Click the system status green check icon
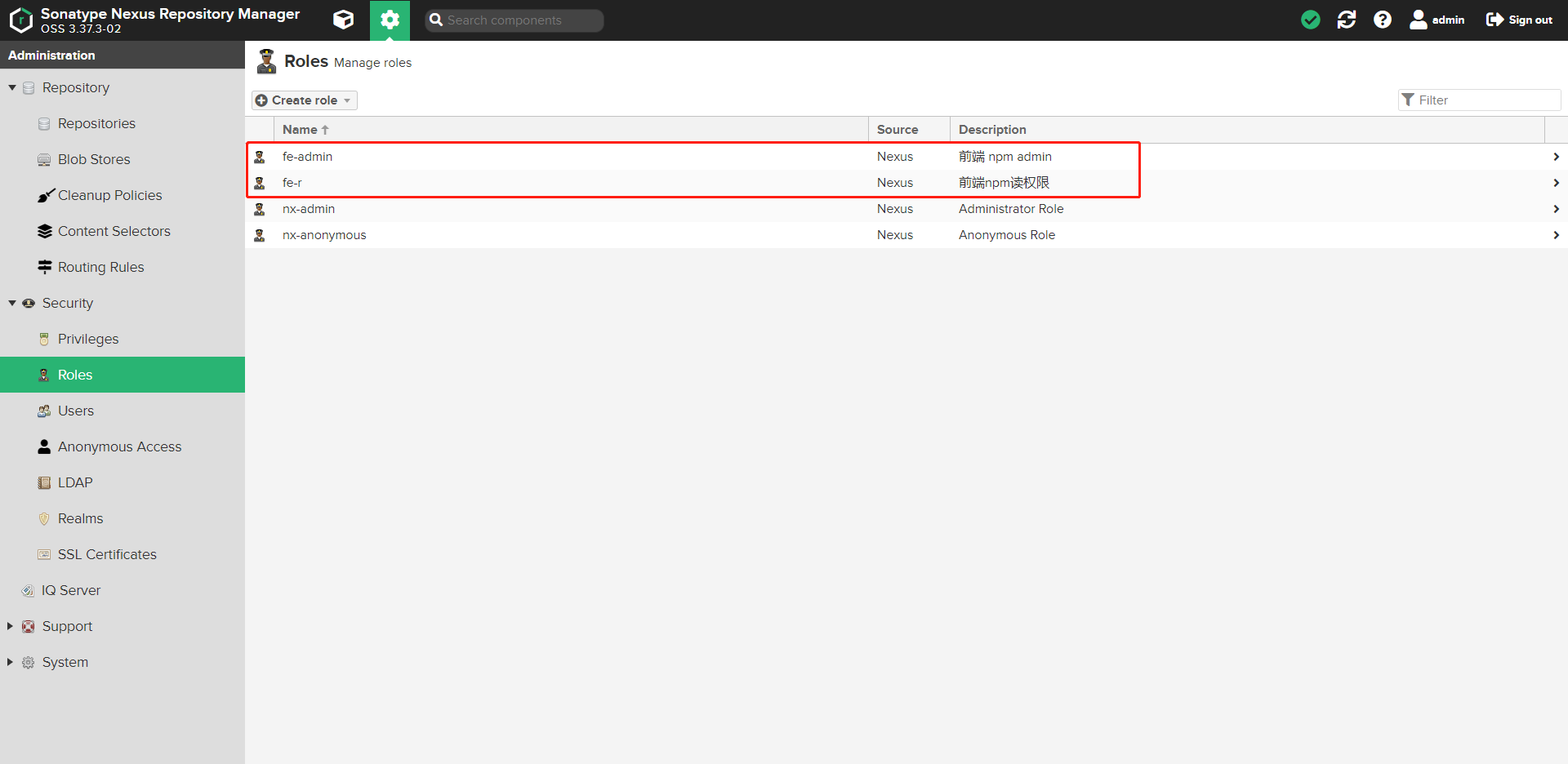 point(1311,20)
